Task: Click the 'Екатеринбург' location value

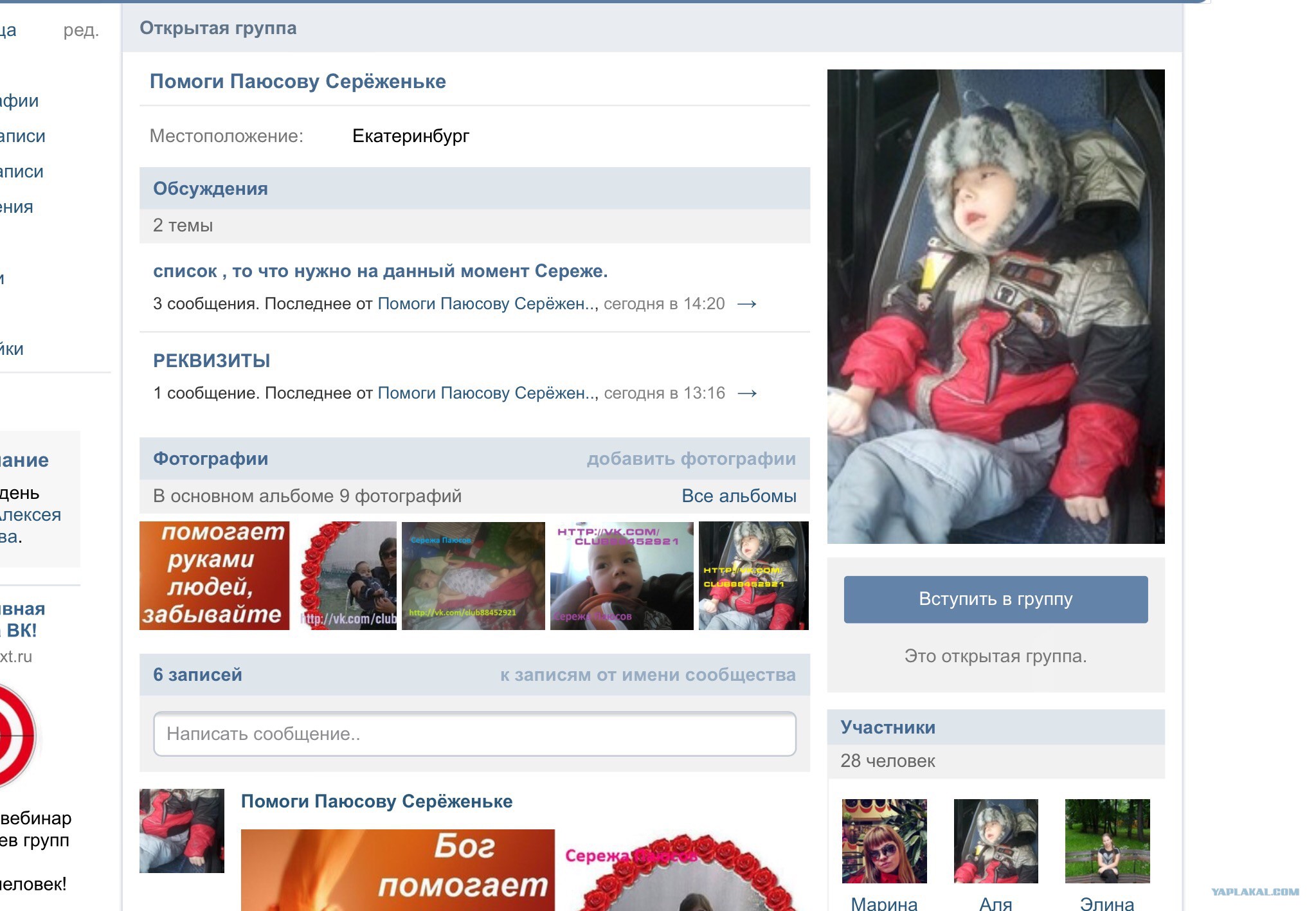Action: click(x=411, y=136)
